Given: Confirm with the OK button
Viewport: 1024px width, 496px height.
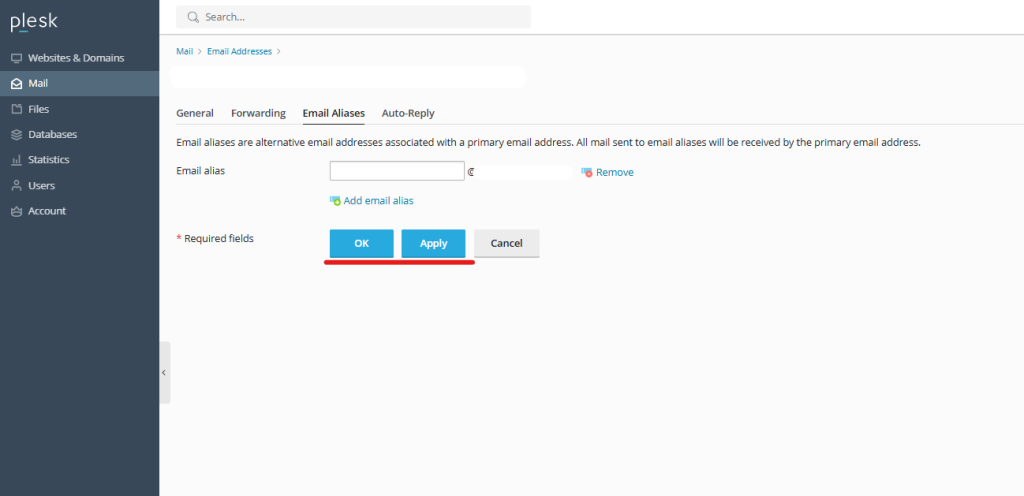Looking at the screenshot, I should click(x=362, y=243).
